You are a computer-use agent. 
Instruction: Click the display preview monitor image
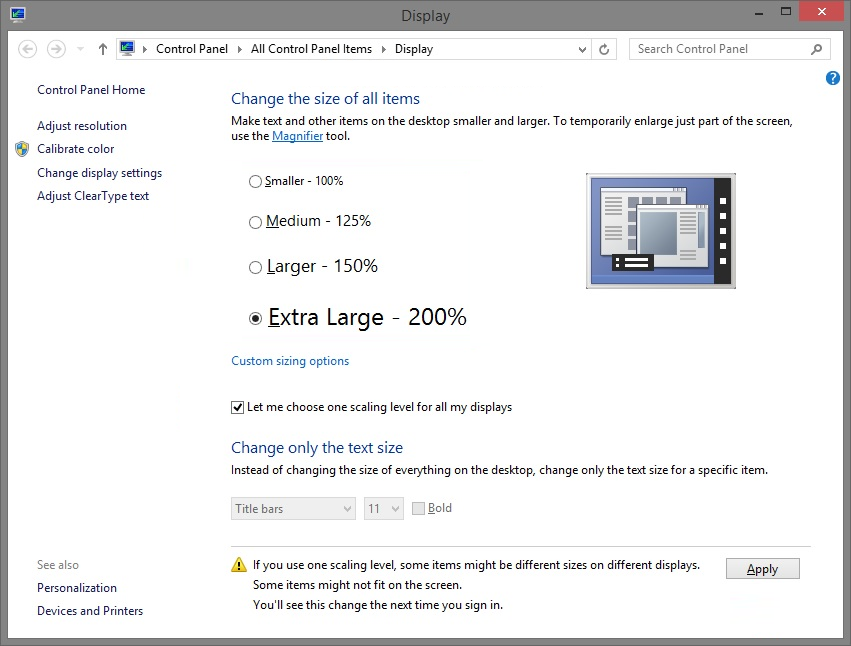pos(660,231)
